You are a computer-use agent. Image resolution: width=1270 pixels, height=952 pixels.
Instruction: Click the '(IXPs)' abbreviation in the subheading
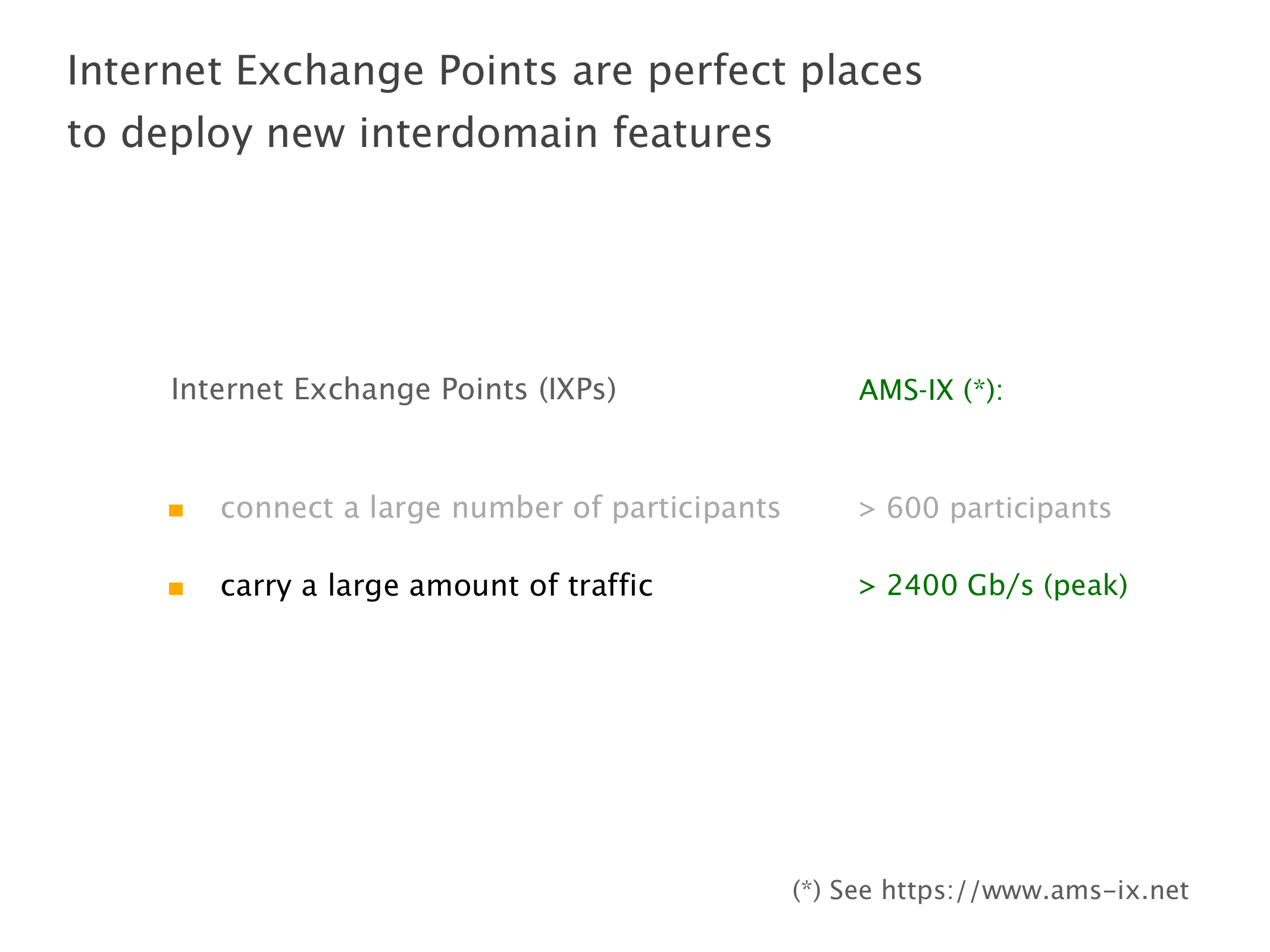577,390
